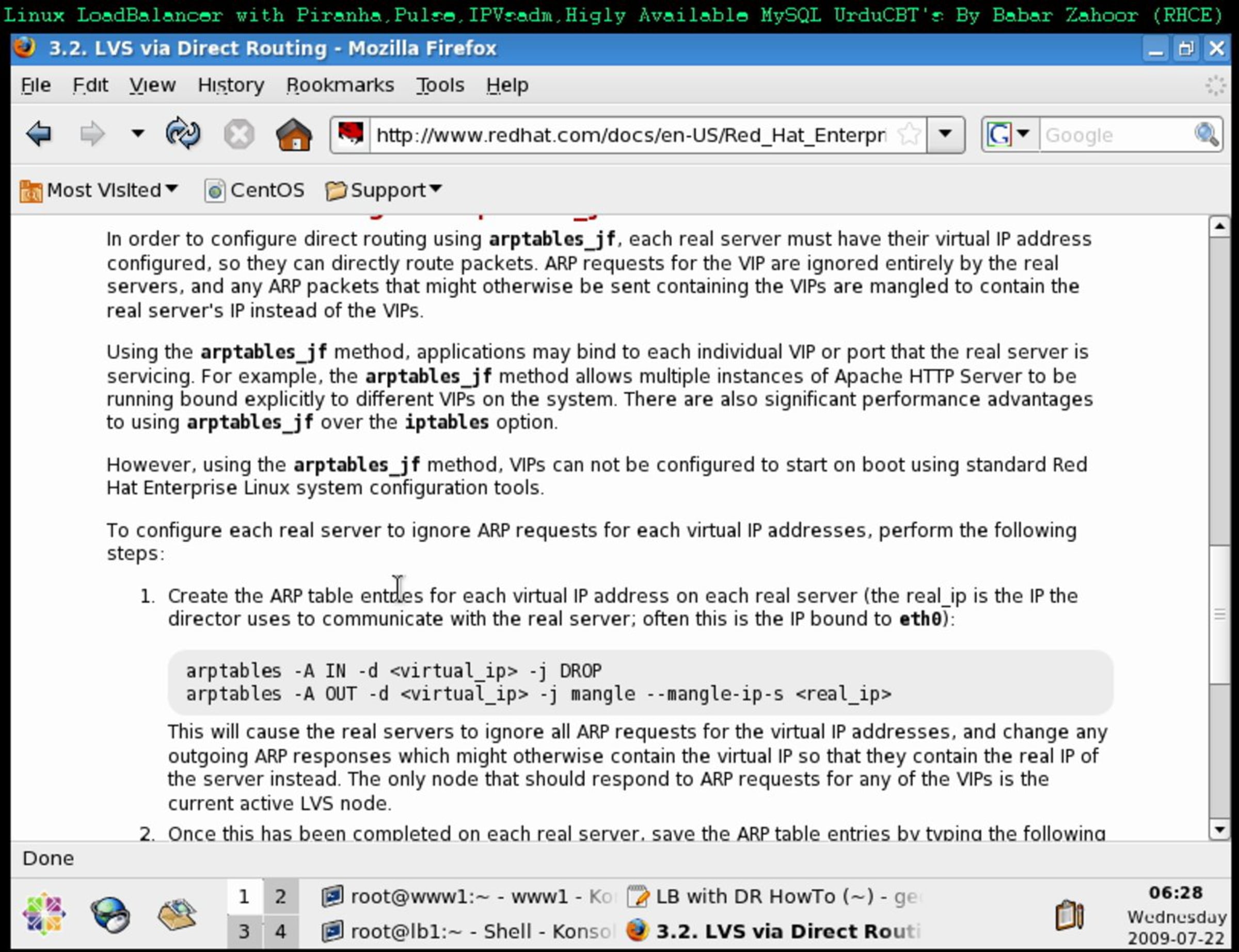Click the scrollbar down arrow

[1219, 830]
